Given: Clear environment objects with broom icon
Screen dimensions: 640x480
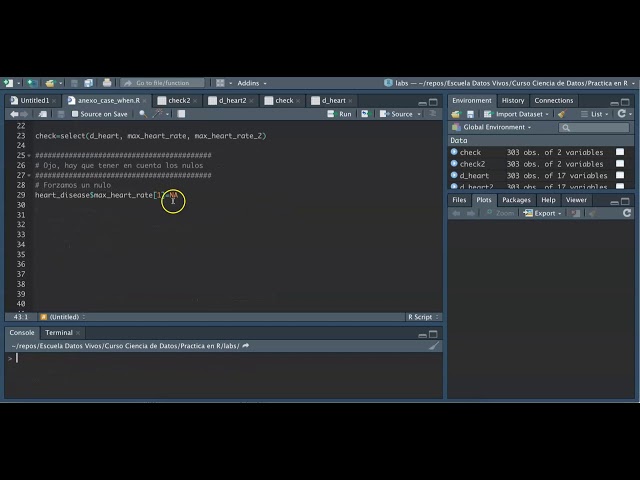Looking at the screenshot, I should 562,114.
